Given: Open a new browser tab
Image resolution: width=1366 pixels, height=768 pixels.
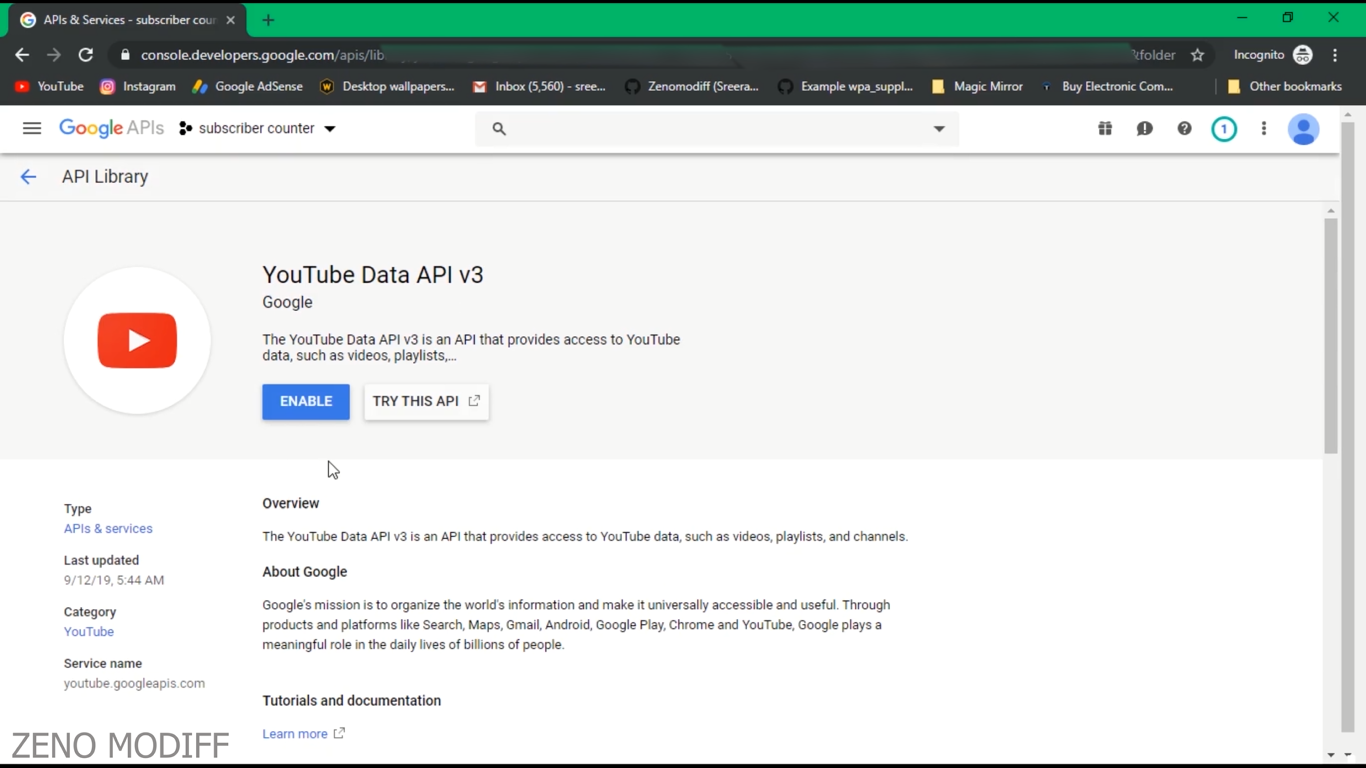Looking at the screenshot, I should click(268, 20).
